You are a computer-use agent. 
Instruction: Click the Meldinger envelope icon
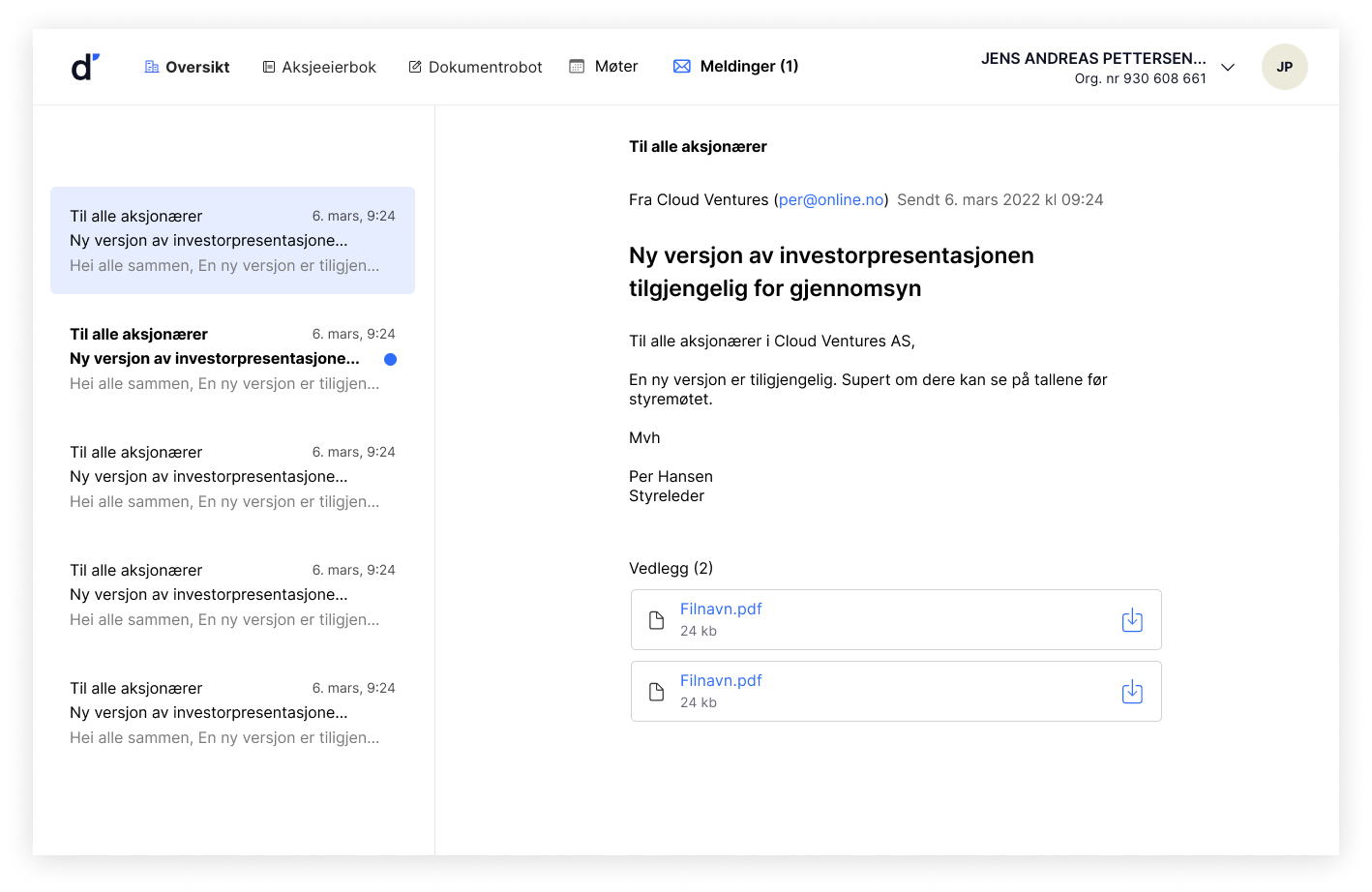coord(682,66)
